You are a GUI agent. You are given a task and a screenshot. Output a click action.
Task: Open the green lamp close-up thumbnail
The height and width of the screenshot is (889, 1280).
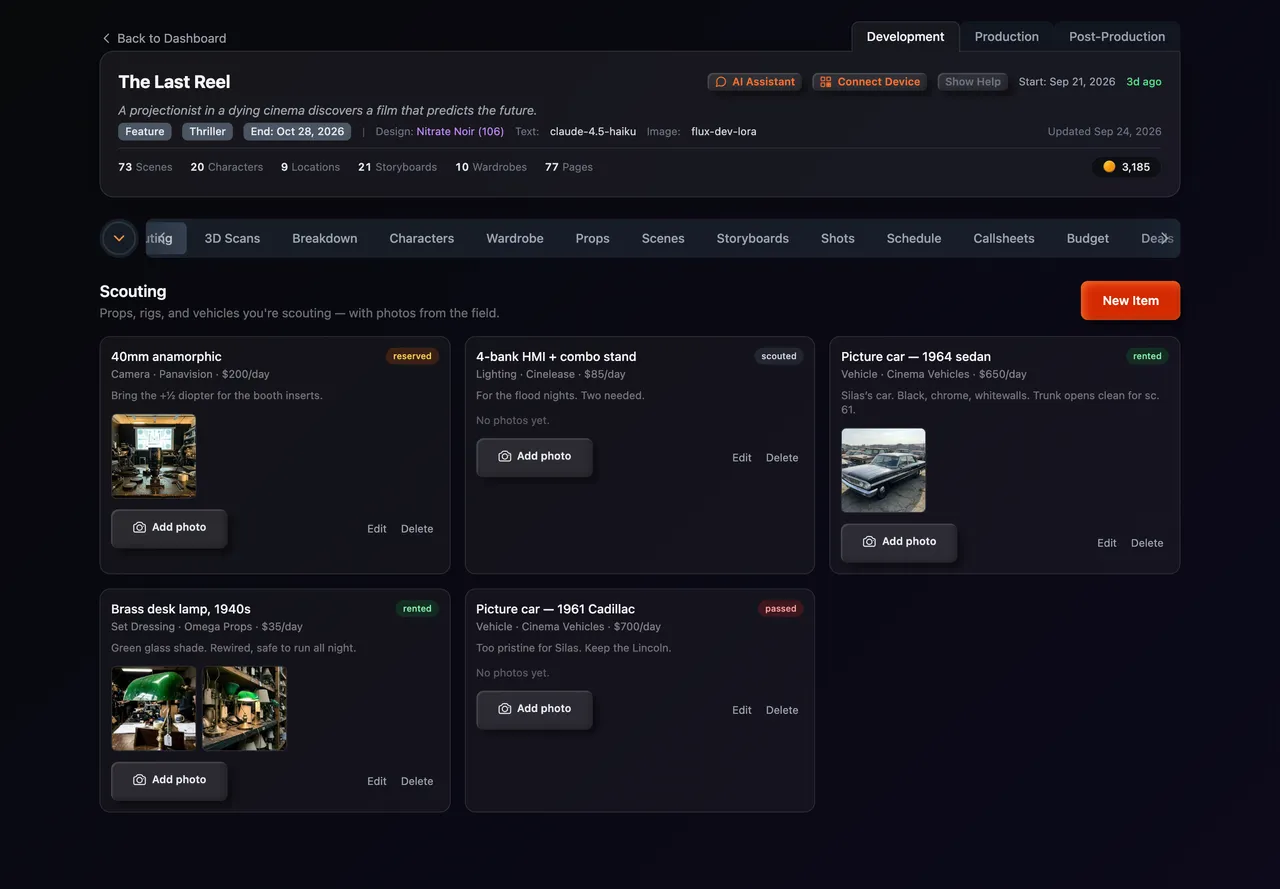pyautogui.click(x=154, y=708)
